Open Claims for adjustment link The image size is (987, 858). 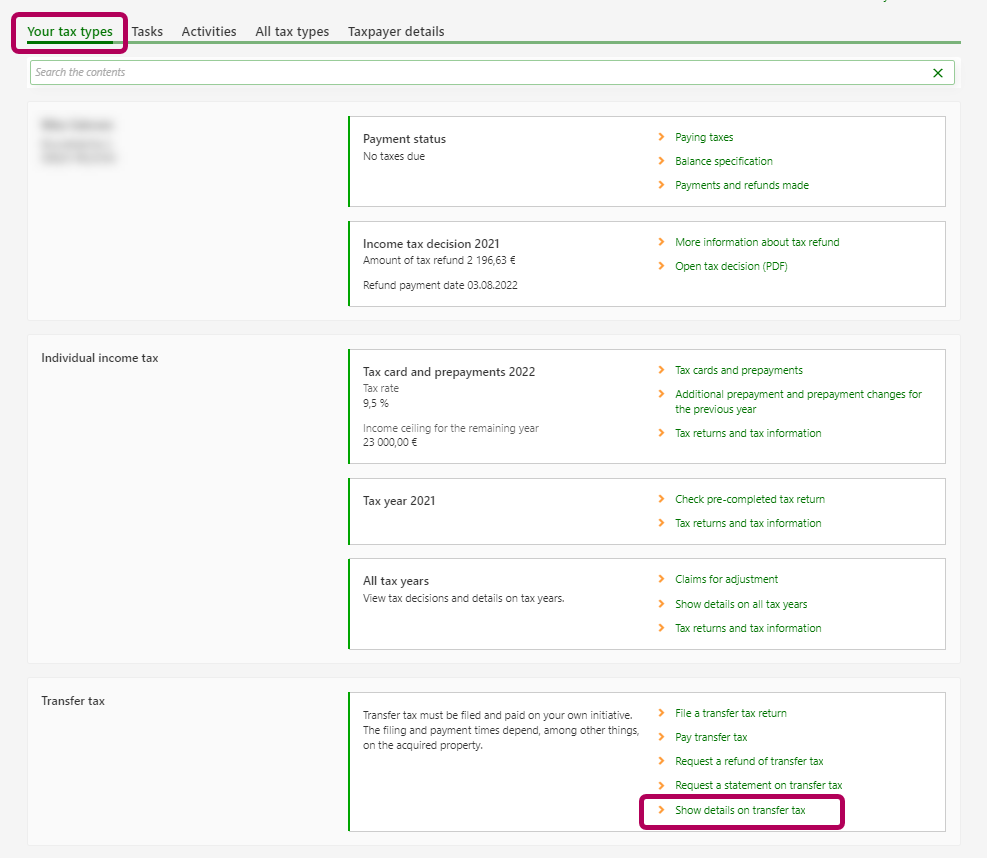click(726, 579)
